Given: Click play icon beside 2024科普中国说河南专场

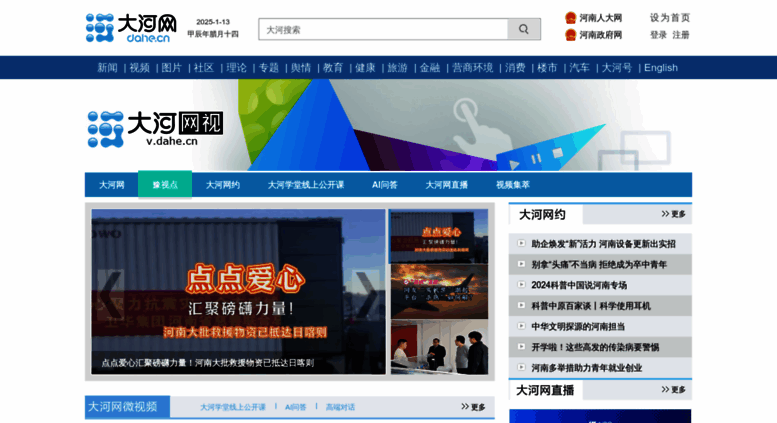Looking at the screenshot, I should (521, 284).
